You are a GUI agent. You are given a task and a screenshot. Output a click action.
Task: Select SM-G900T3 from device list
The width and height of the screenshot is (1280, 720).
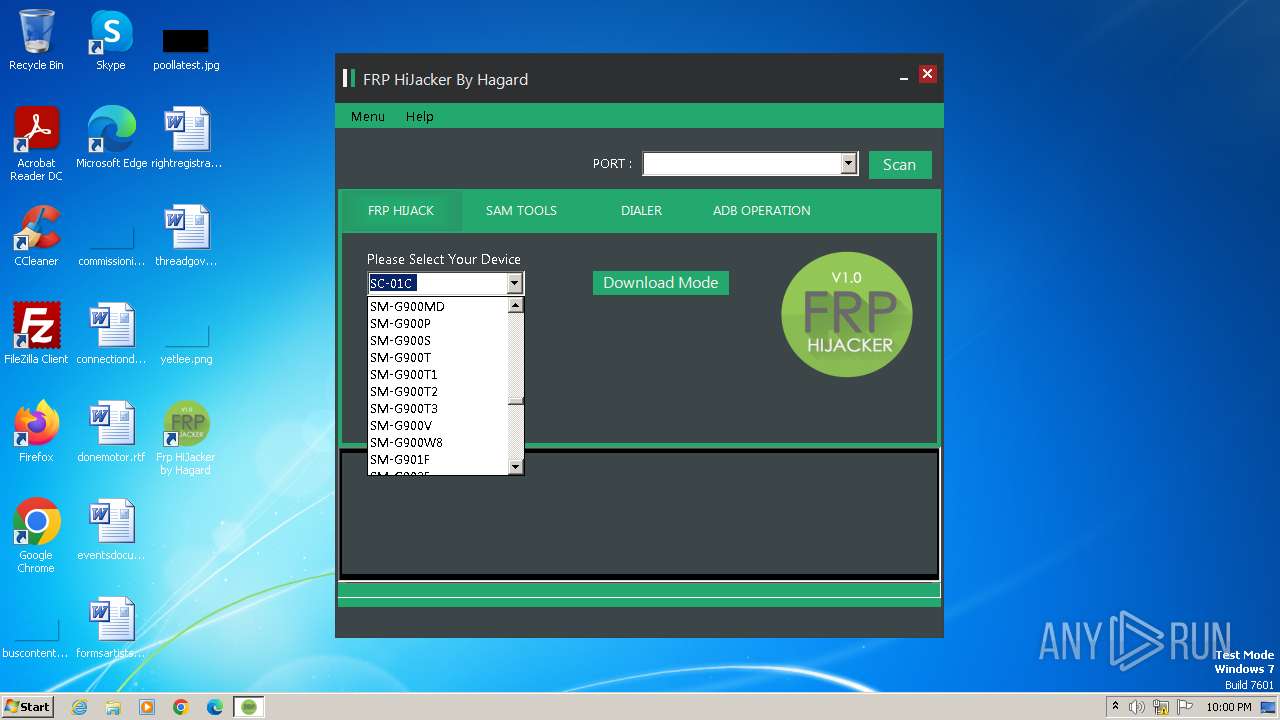(438, 408)
